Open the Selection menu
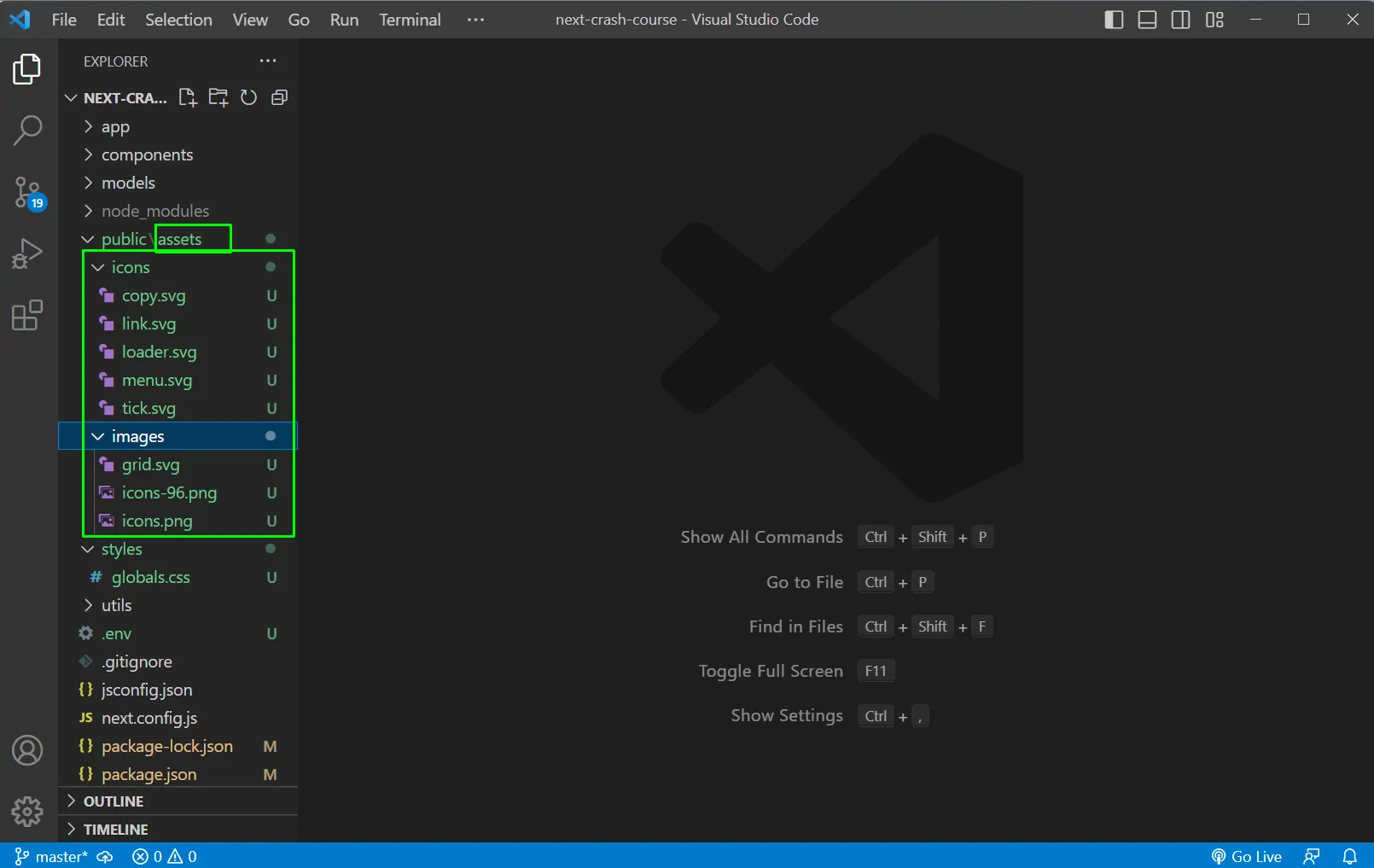Screen dimensions: 1374x868 pos(178,20)
